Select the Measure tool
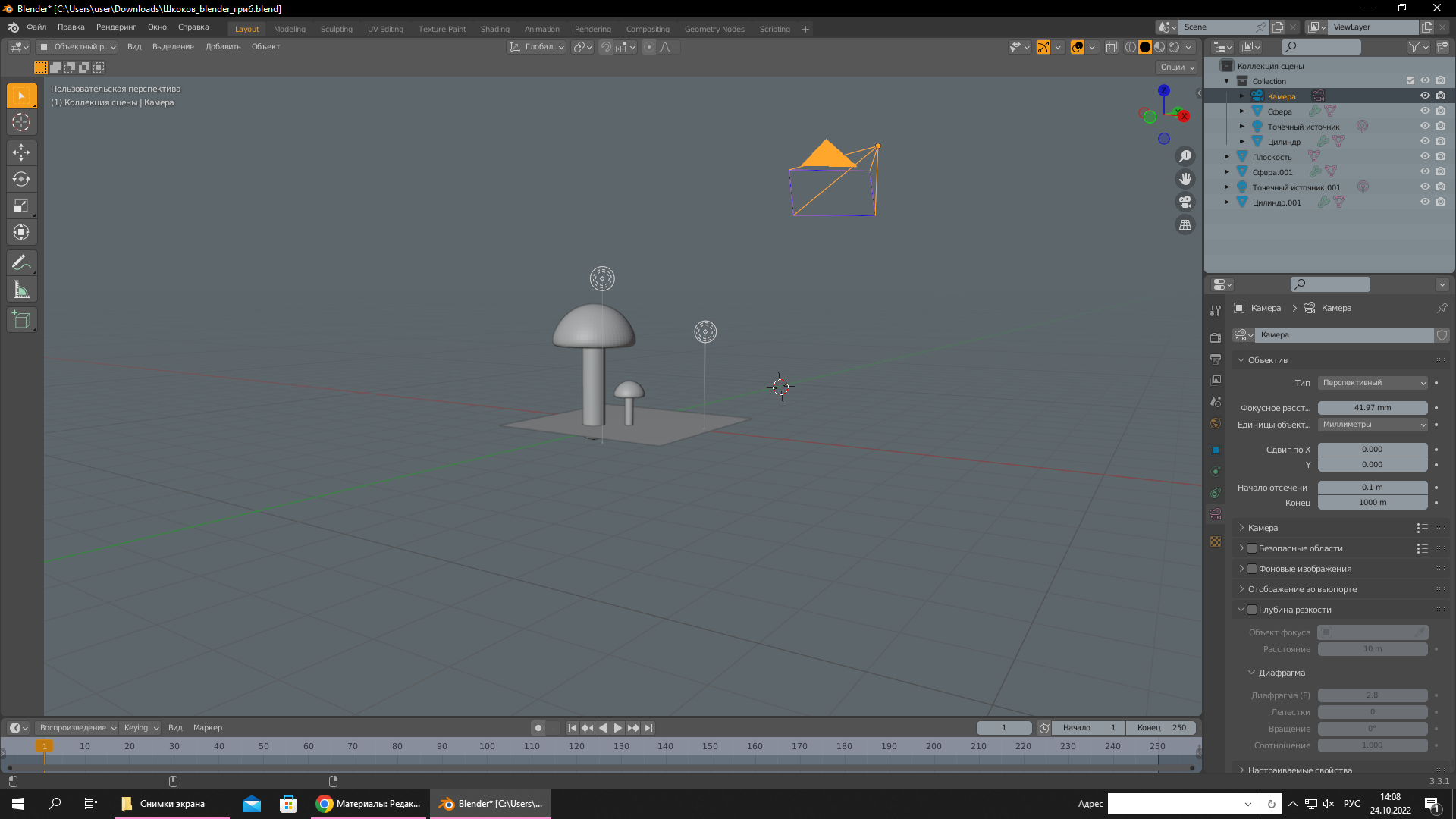 click(x=21, y=290)
